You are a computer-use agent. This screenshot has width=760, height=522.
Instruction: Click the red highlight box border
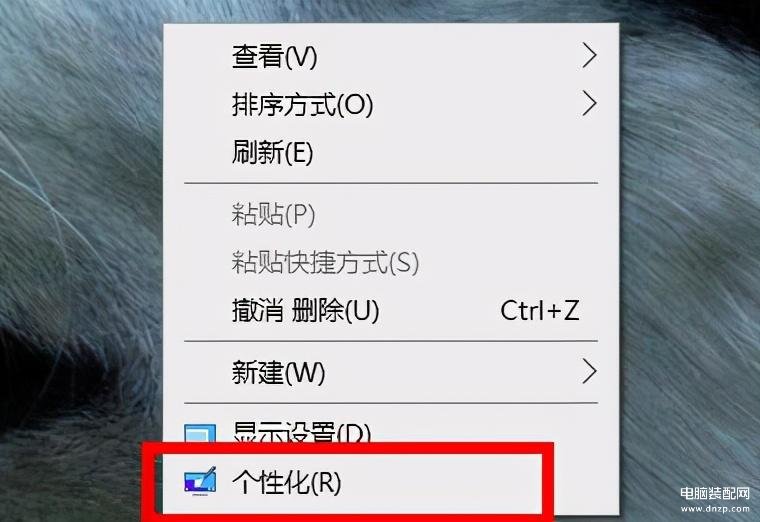(347, 448)
